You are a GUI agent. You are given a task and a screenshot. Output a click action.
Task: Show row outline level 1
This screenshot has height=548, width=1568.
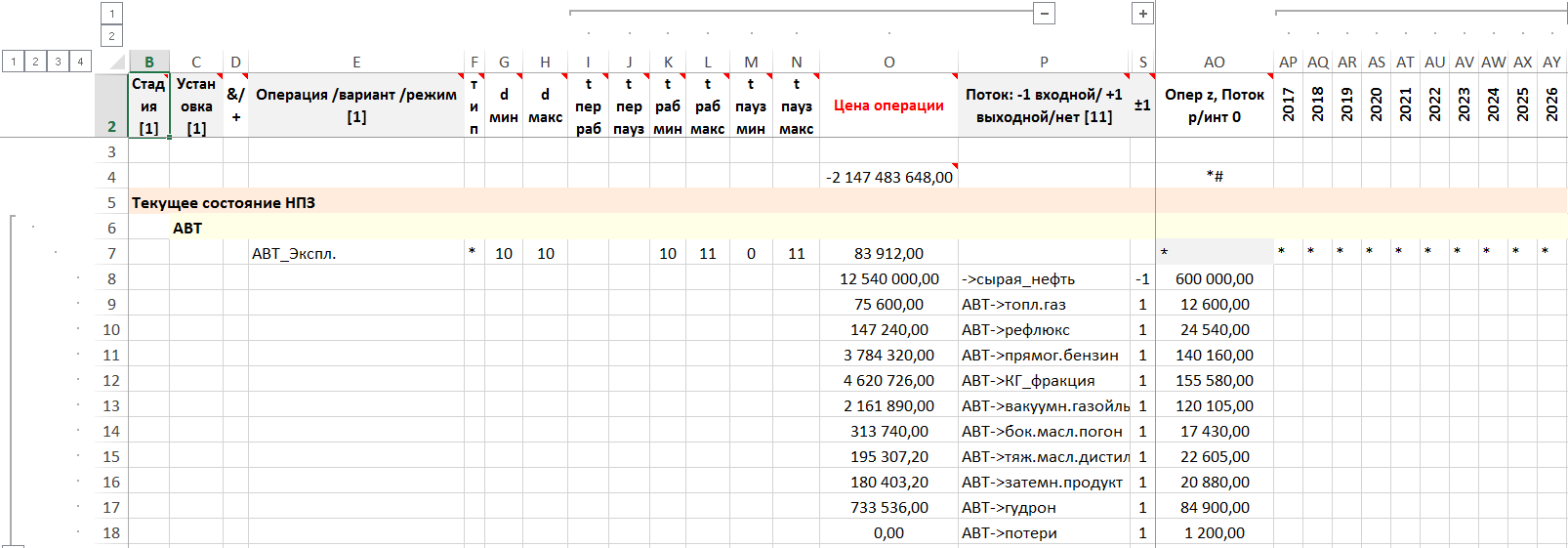[x=14, y=62]
